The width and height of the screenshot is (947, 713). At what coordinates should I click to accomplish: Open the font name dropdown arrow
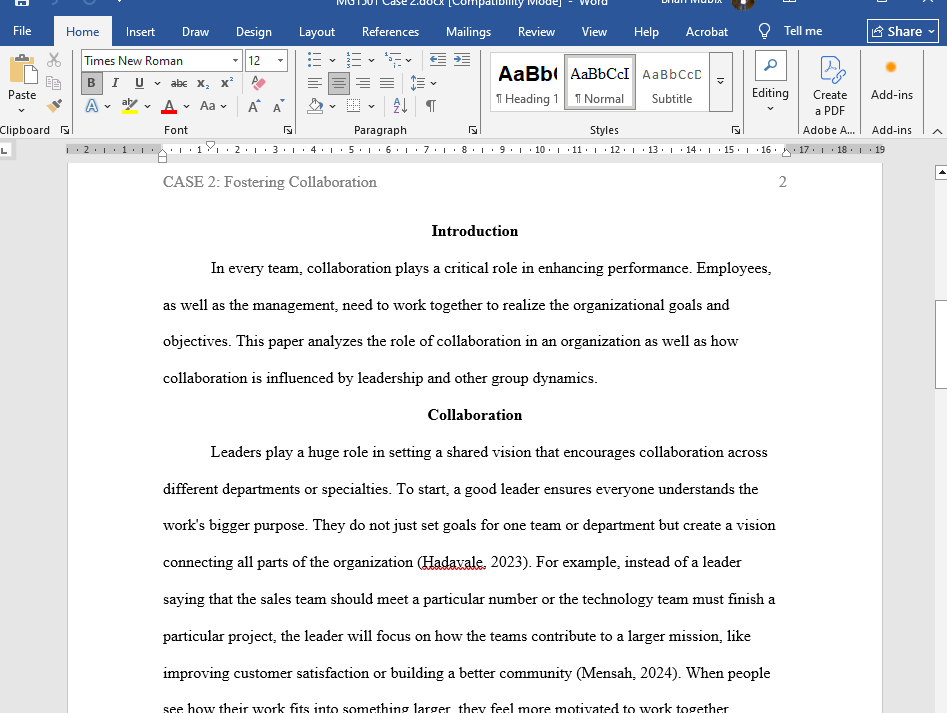coord(235,60)
